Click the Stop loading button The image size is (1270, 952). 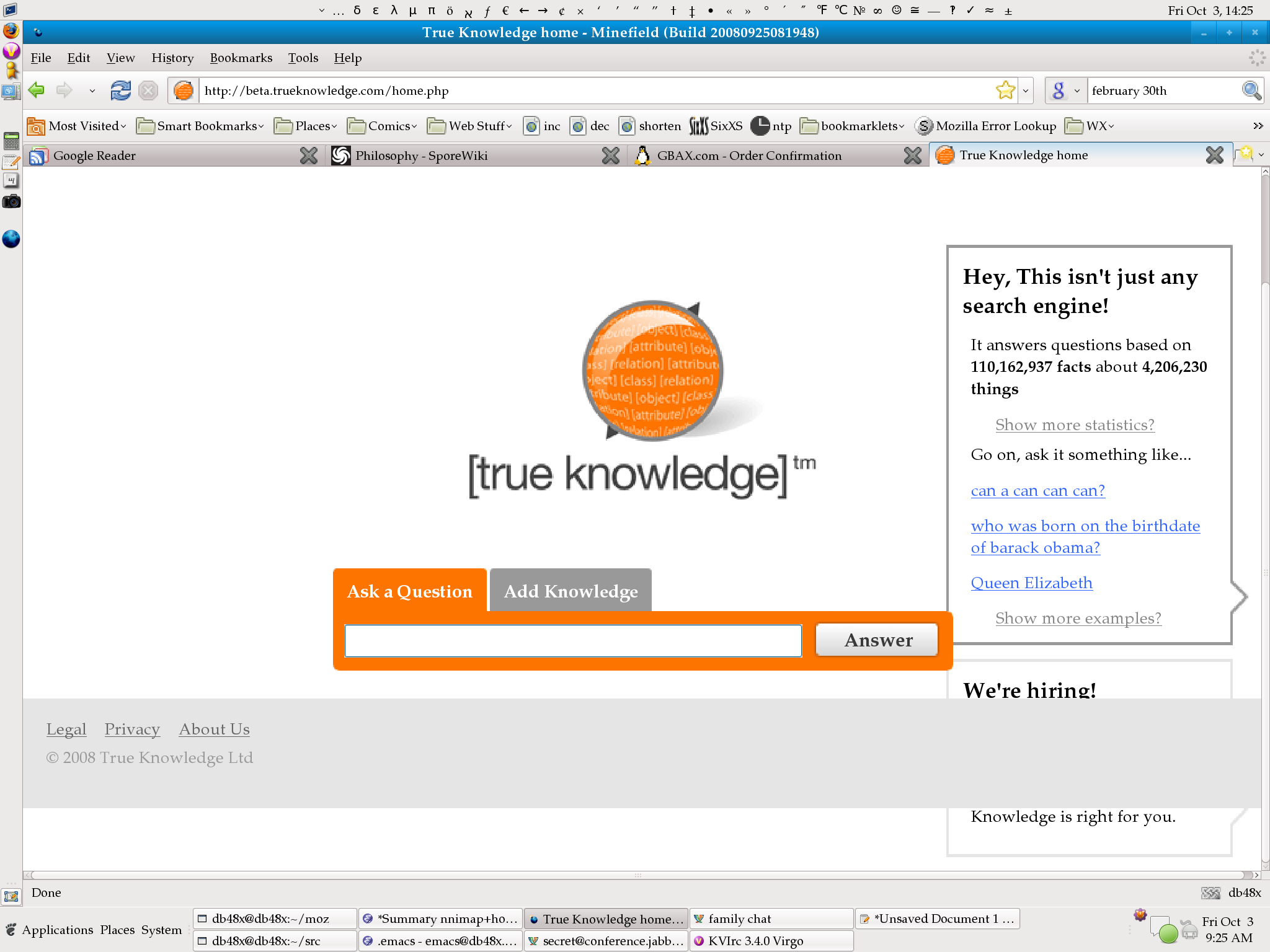coord(148,90)
